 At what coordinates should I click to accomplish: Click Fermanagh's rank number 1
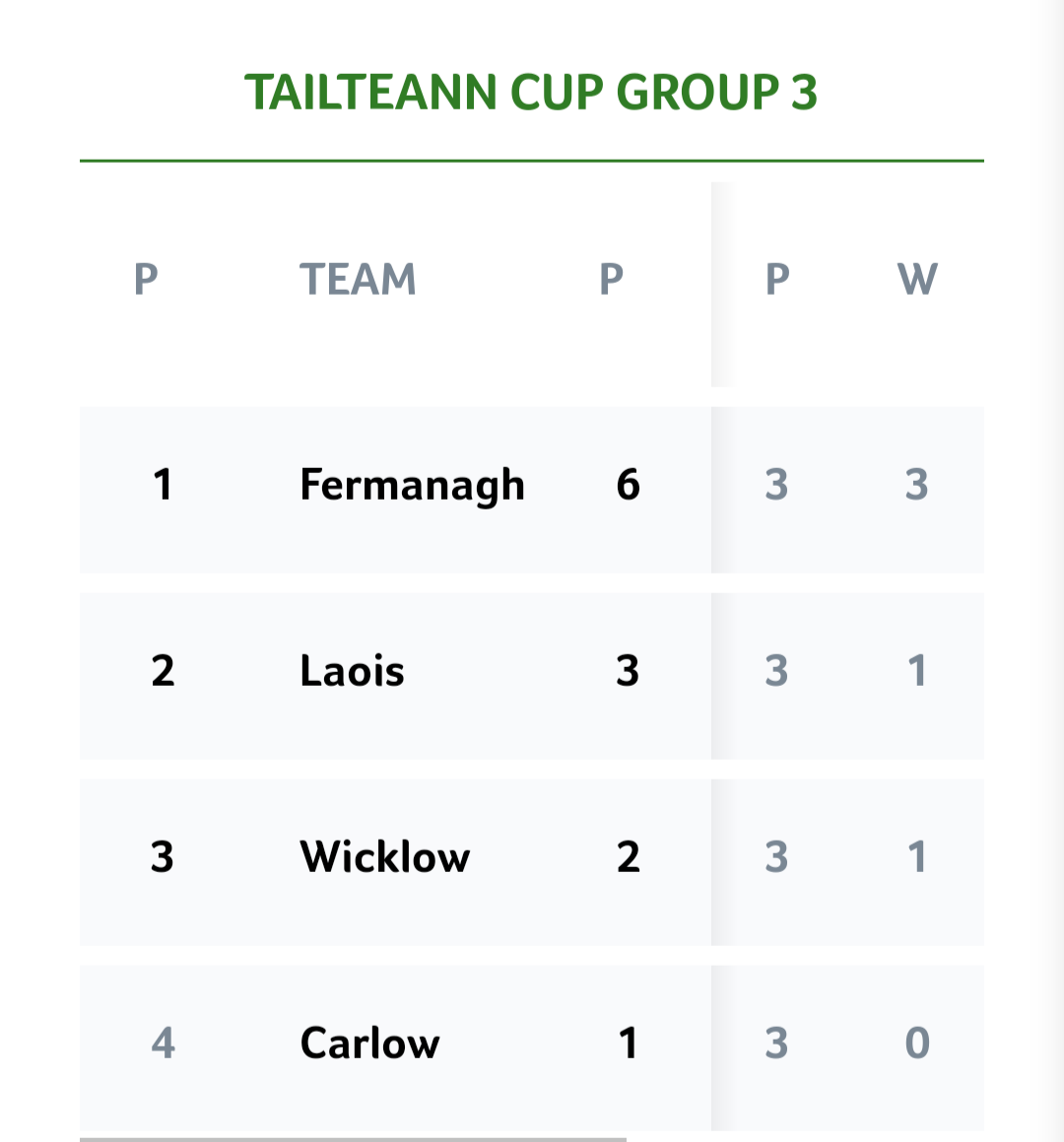point(164,485)
